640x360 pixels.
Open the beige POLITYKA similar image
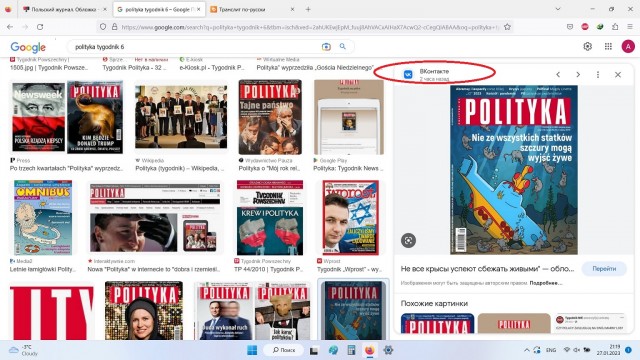pos(514,323)
